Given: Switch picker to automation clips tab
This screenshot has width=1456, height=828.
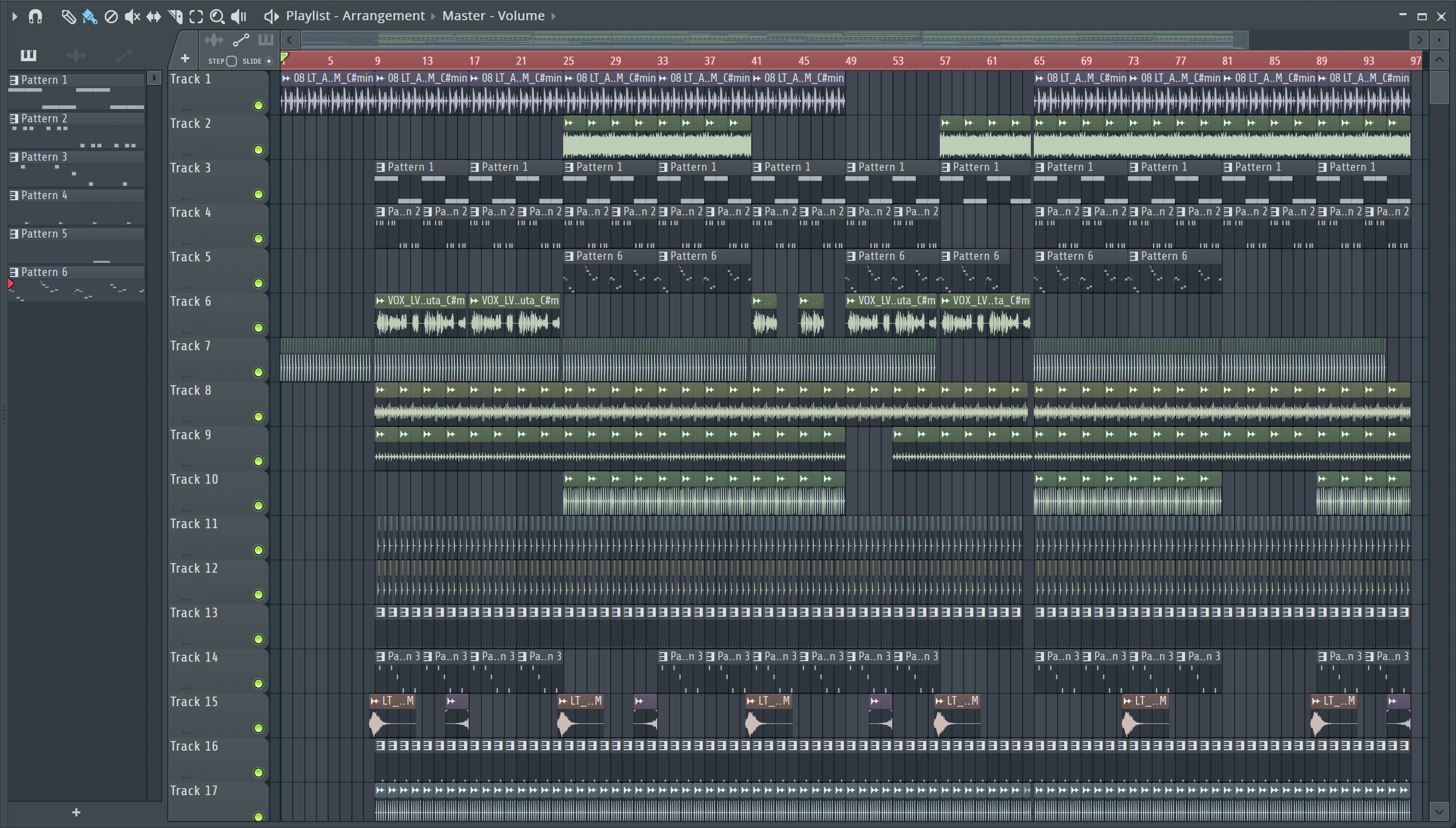Looking at the screenshot, I should click(x=123, y=55).
